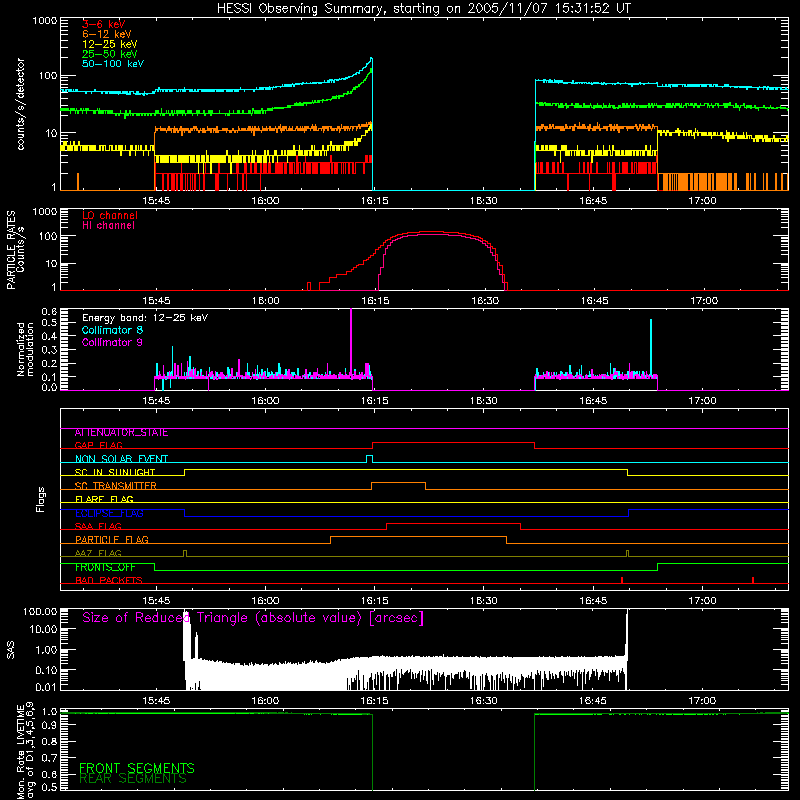The height and width of the screenshot is (800, 800).
Task: Click the 15:45 tick label under the SAS panel
Action: [x=156, y=701]
